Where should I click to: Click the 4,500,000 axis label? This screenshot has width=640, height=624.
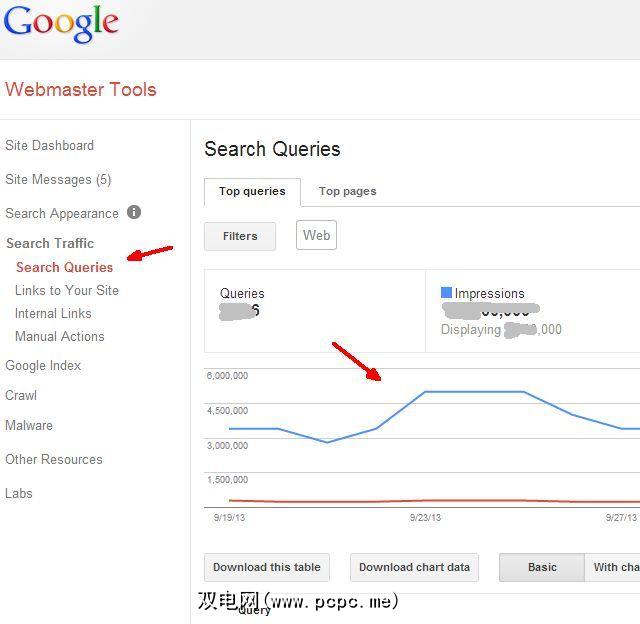tap(227, 411)
